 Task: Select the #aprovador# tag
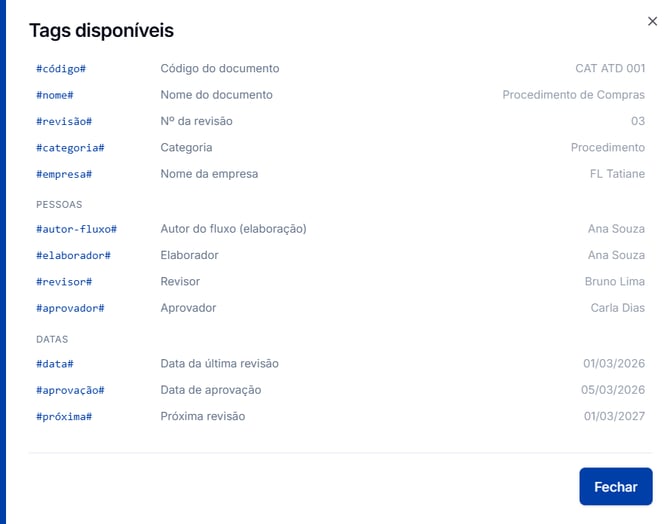pyautogui.click(x=70, y=308)
